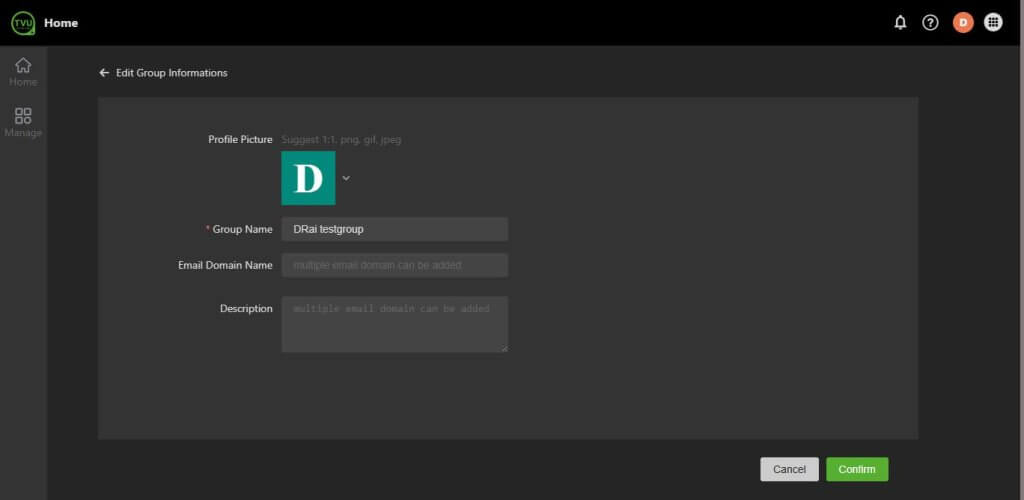This screenshot has height=500, width=1024.
Task: Open the notifications bell
Action: (900, 23)
